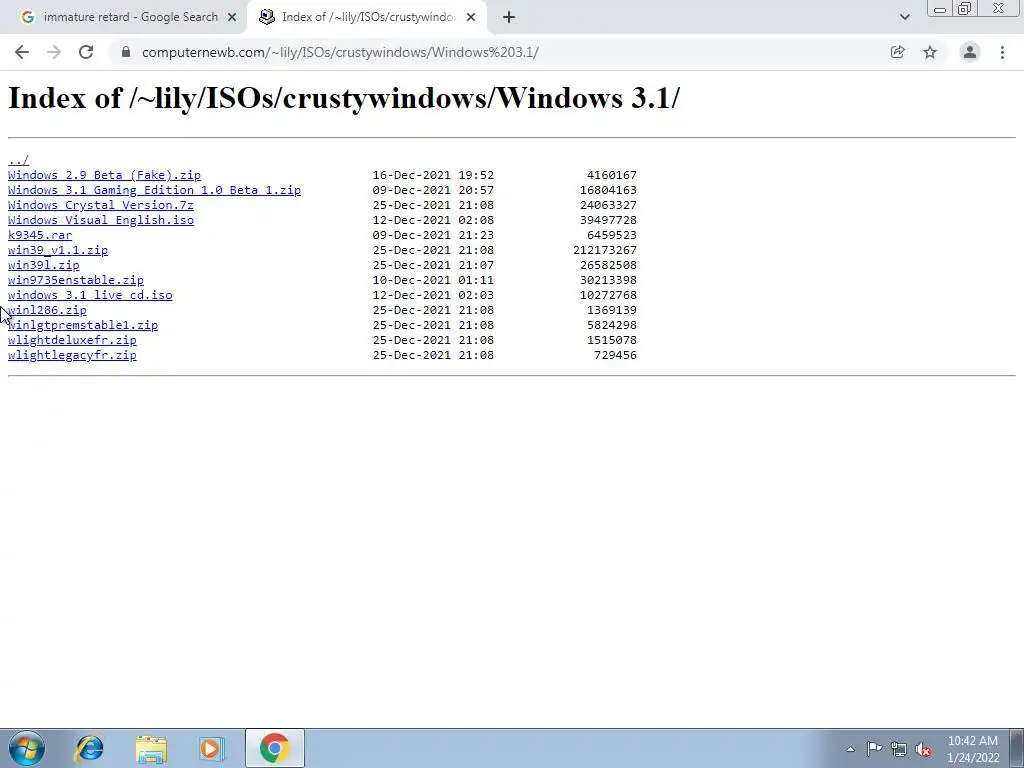Click size value 729456
Image resolution: width=1024 pixels, height=768 pixels.
(615, 355)
